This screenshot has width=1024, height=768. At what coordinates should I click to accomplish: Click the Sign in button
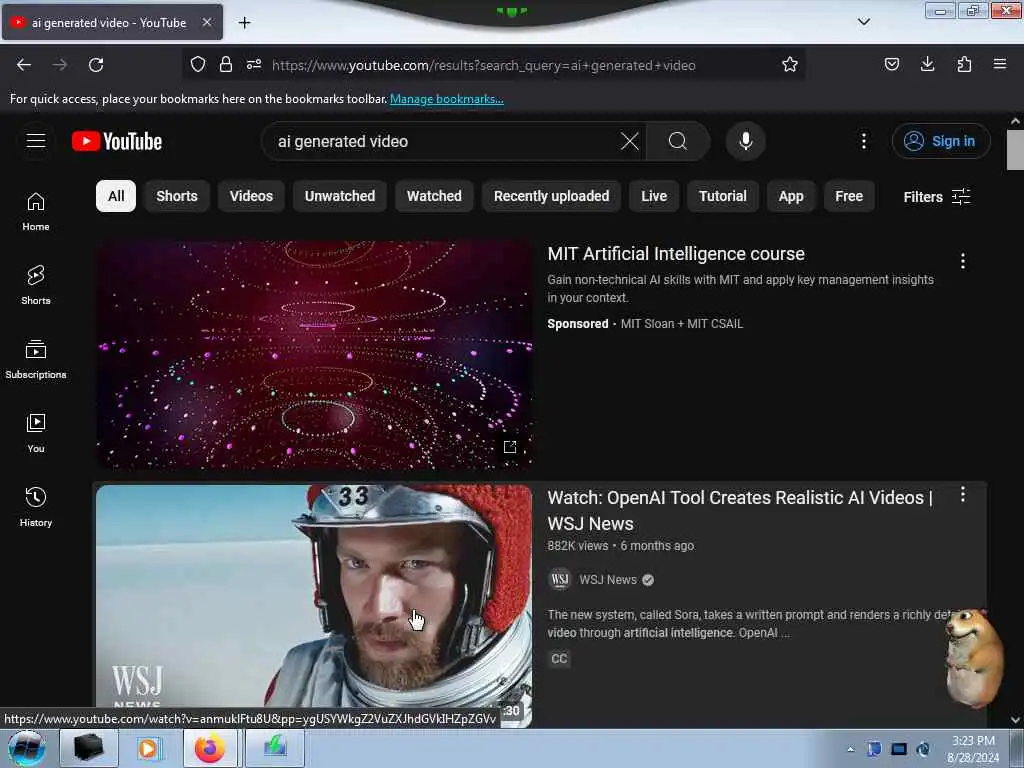pos(941,141)
